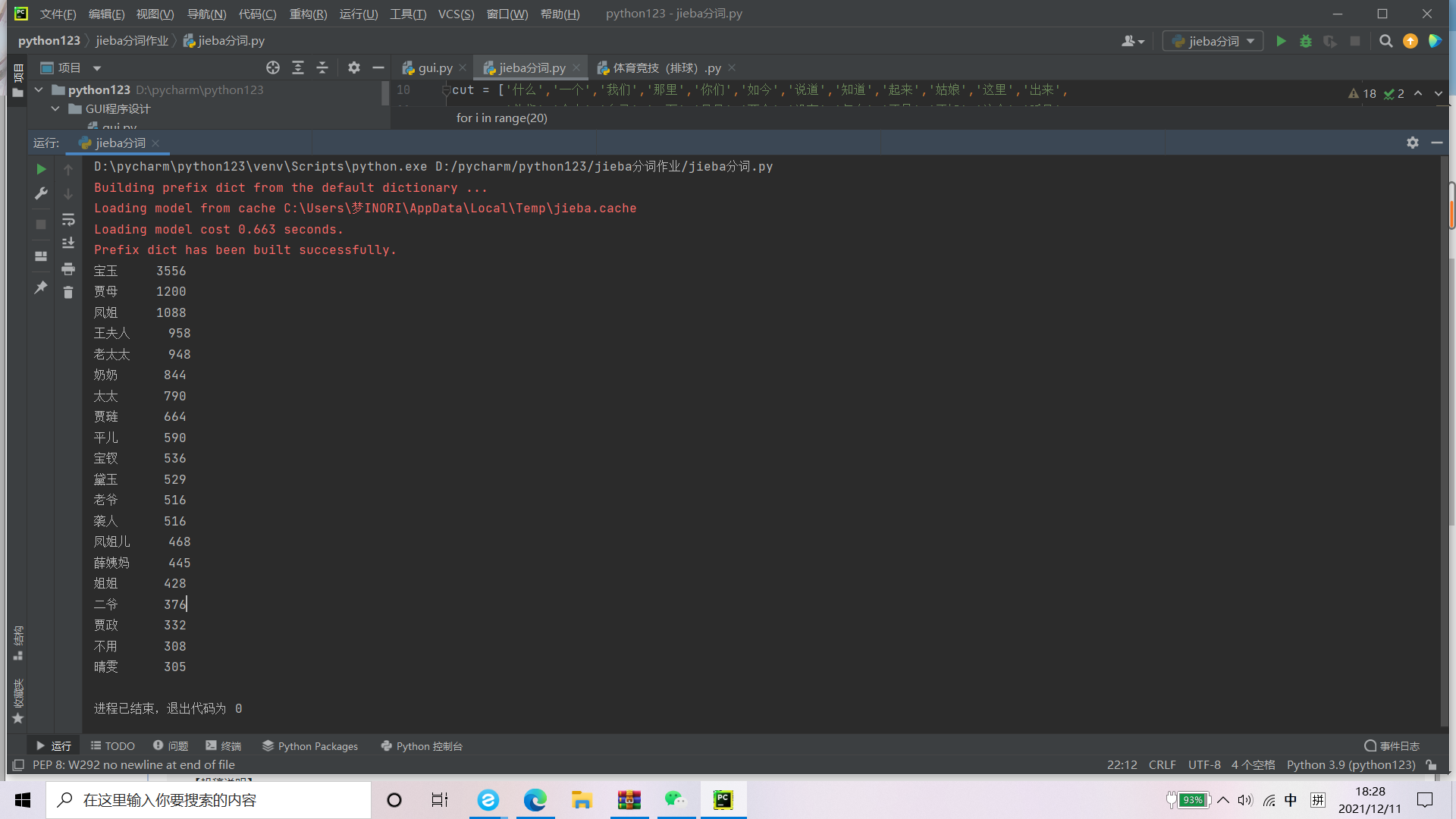Toggle scroll to end in console
1456x819 pixels.
point(68,243)
